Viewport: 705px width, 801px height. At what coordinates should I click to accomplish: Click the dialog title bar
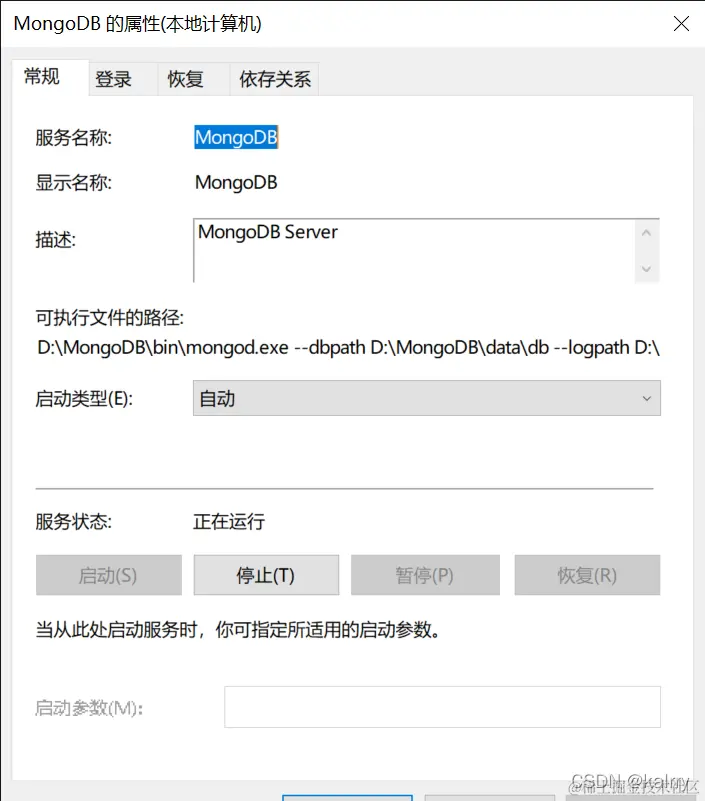350,23
